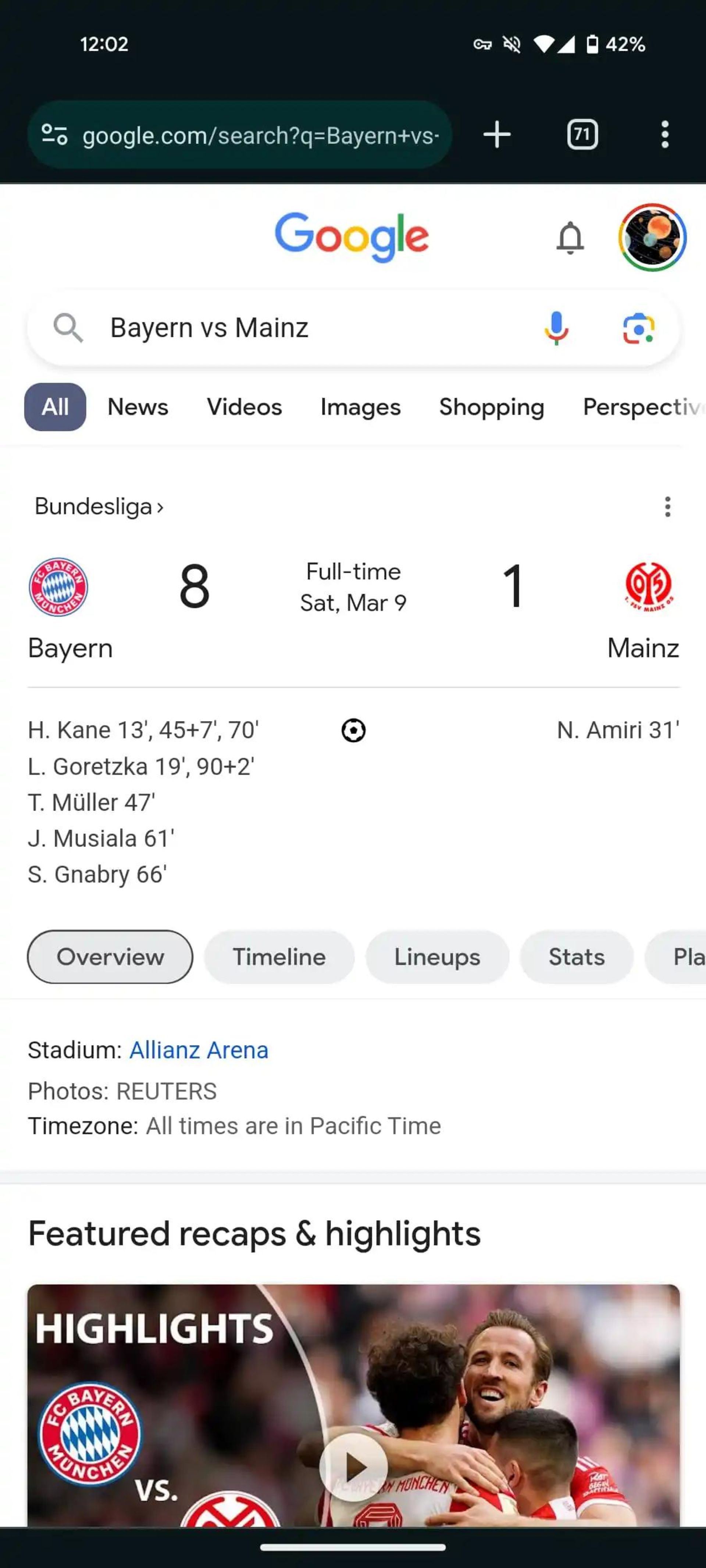The height and width of the screenshot is (1568, 706).
Task: Play the Bayern vs Mainz highlights video
Action: click(x=353, y=1467)
